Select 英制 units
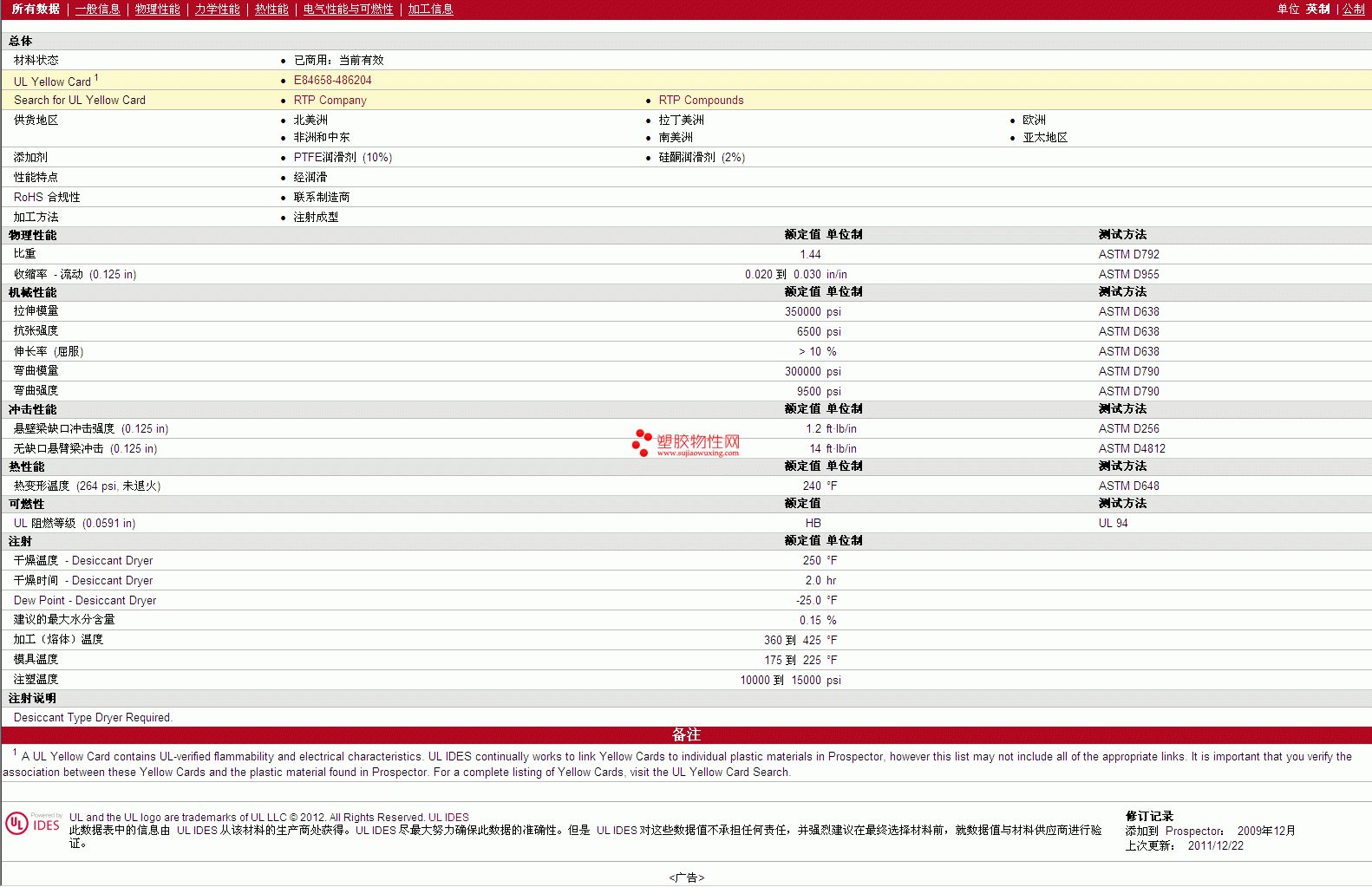This screenshot has height=887, width=1372. pyautogui.click(x=1317, y=9)
